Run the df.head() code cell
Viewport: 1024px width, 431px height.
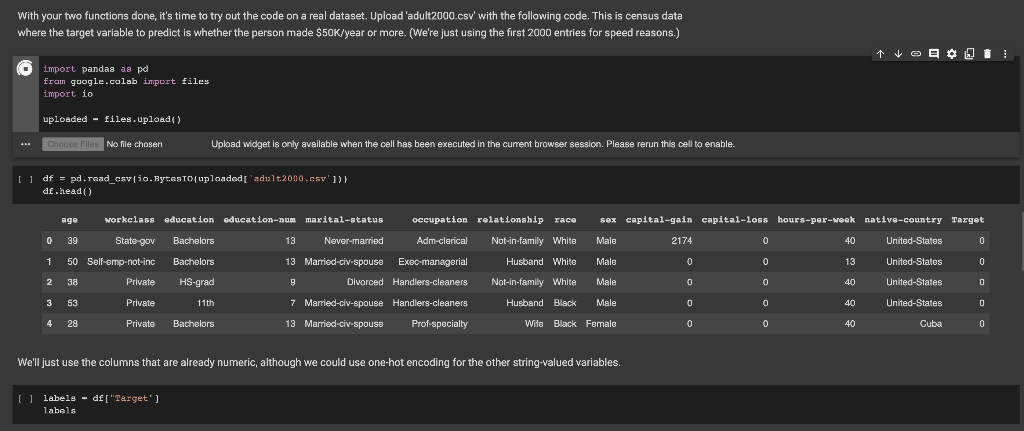click(x=25, y=178)
